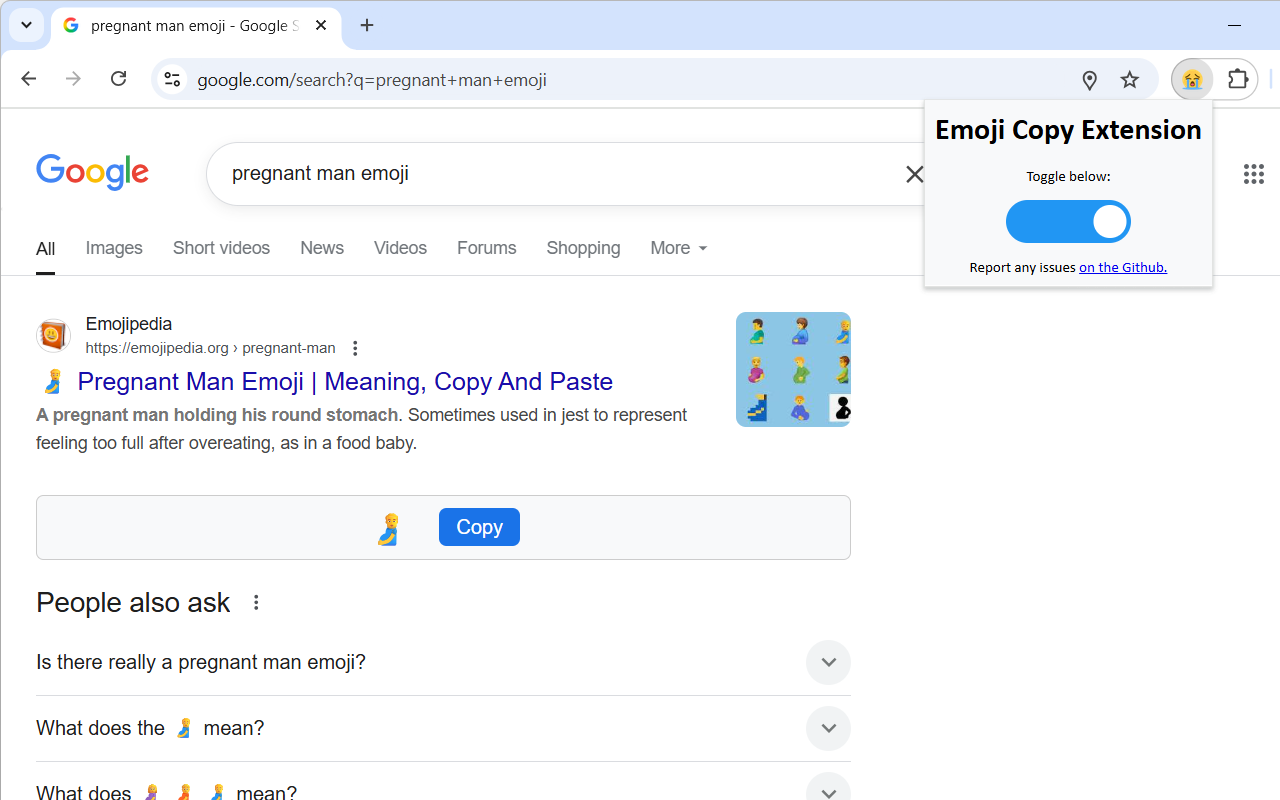This screenshot has width=1280, height=800.
Task: Open the three-dot menu next to Emojipedia result
Action: [x=355, y=348]
